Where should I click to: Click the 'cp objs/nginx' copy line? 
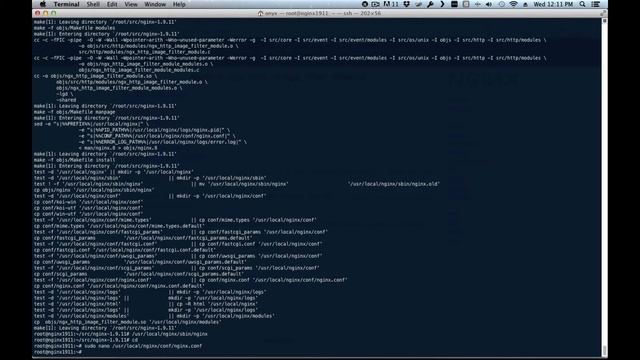tap(94, 190)
